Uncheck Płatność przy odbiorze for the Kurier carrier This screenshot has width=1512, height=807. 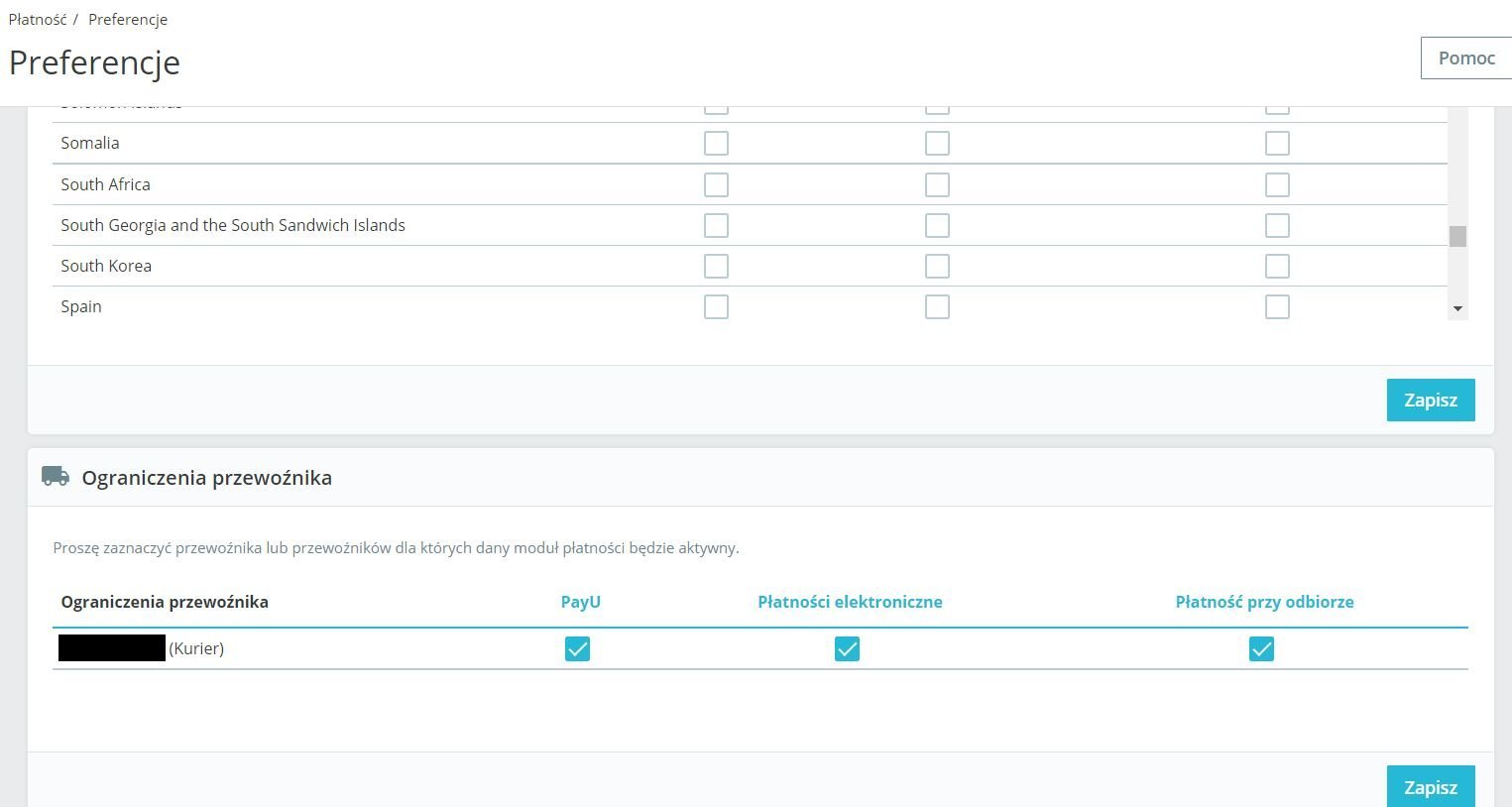click(x=1261, y=649)
